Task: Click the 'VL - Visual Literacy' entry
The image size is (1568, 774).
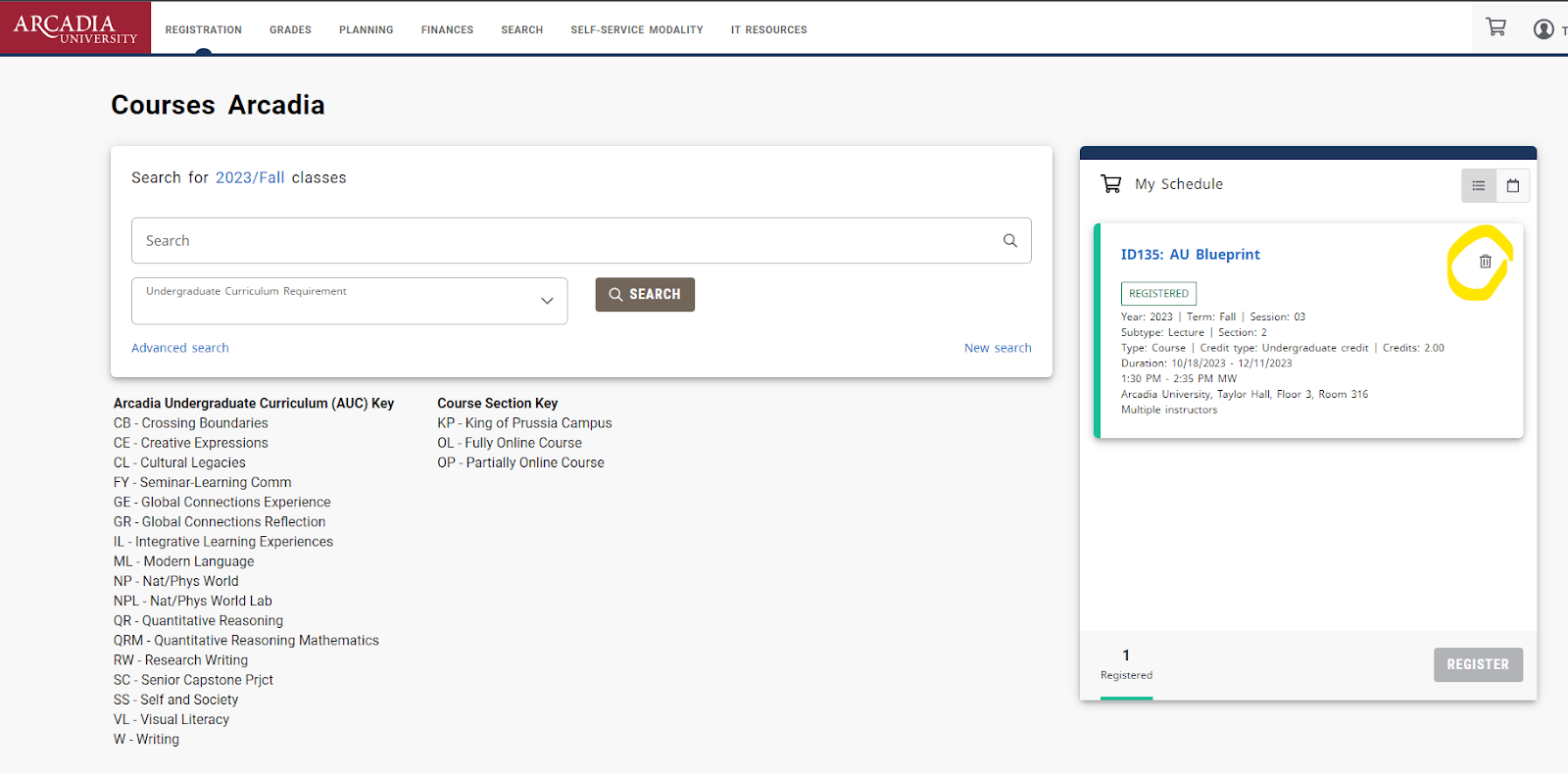Action: coord(171,719)
